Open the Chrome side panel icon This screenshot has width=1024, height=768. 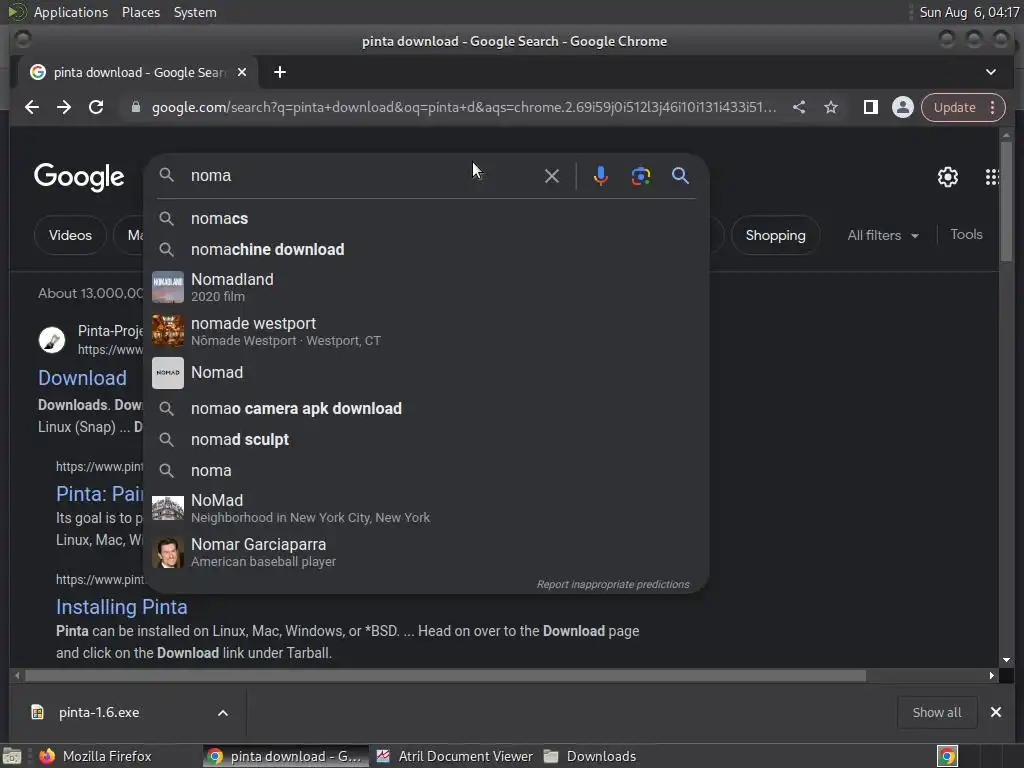point(871,107)
